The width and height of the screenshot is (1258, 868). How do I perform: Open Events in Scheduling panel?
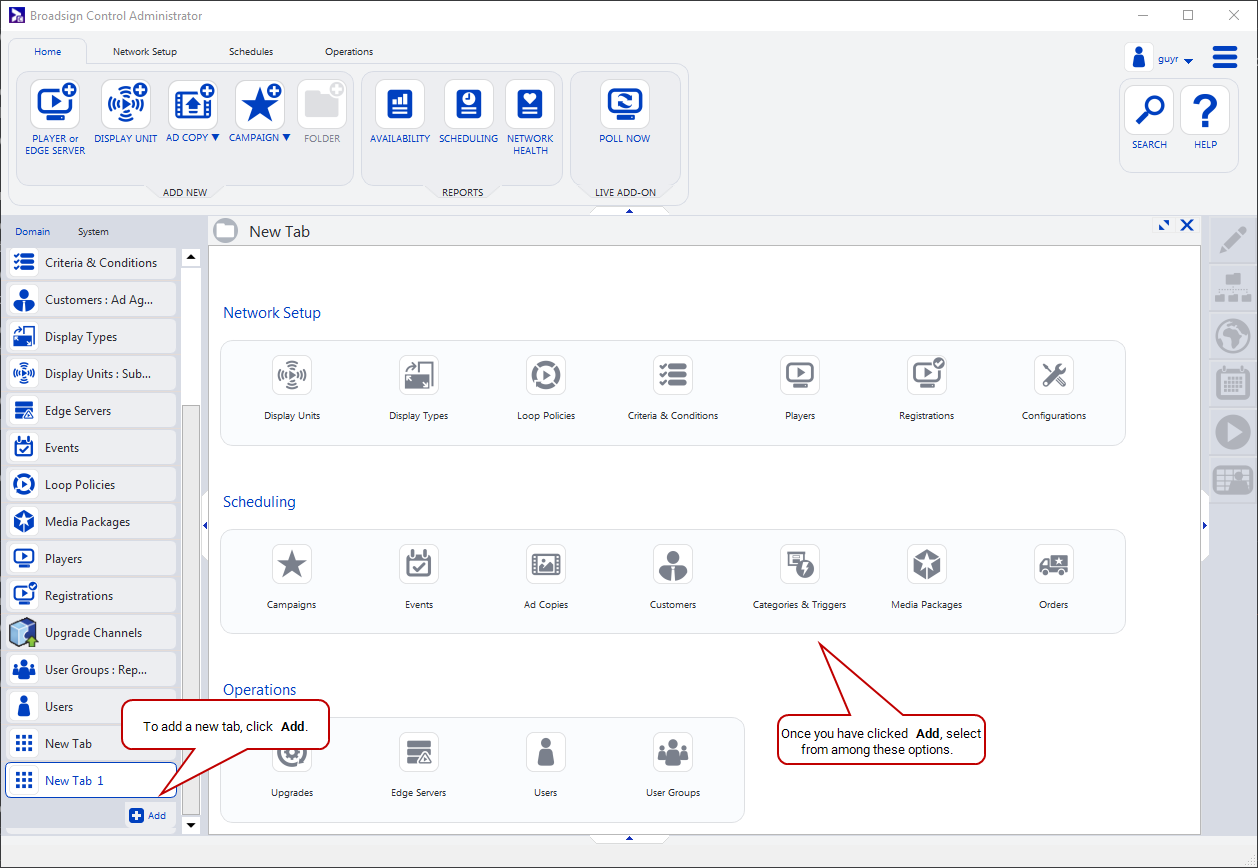pyautogui.click(x=419, y=578)
